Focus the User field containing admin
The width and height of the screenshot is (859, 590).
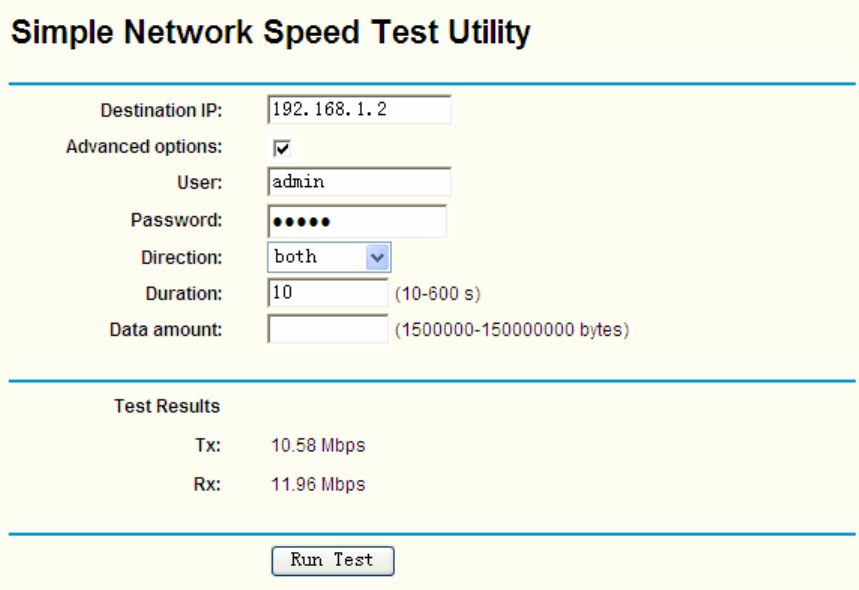point(359,182)
